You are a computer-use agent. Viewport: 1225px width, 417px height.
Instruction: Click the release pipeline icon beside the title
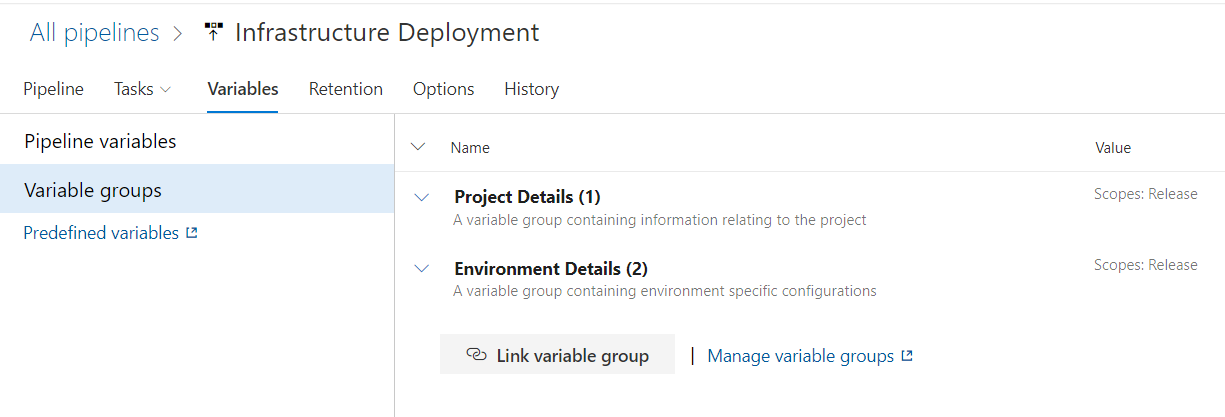[x=213, y=33]
